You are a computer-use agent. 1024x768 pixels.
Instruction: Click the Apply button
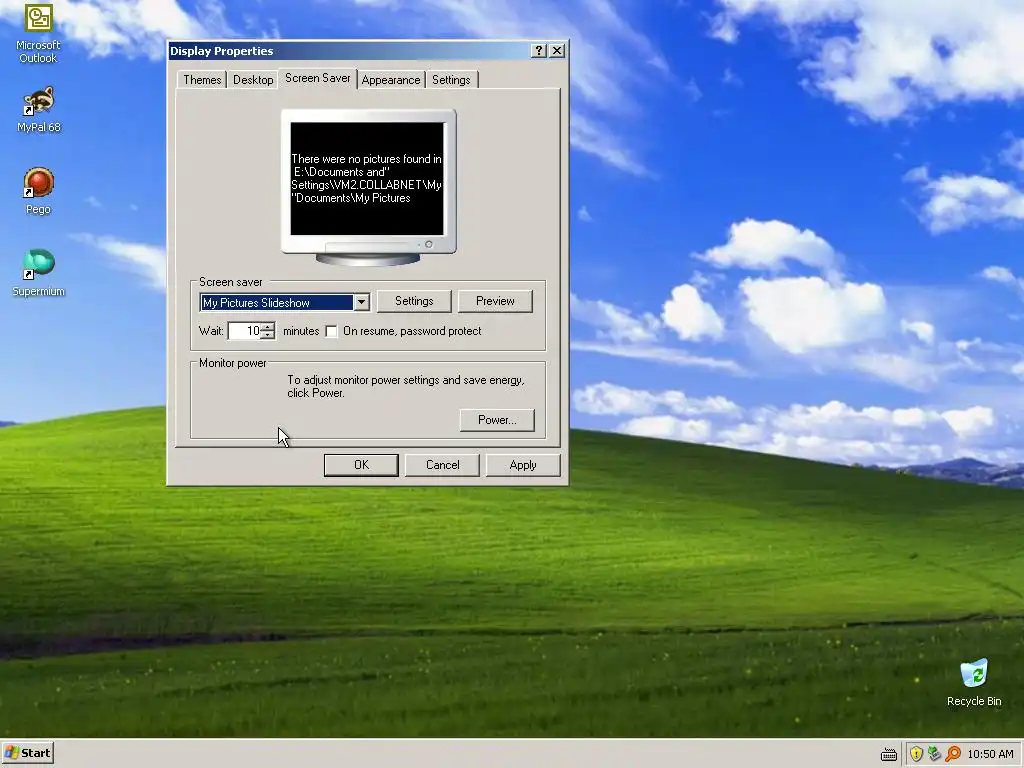523,465
